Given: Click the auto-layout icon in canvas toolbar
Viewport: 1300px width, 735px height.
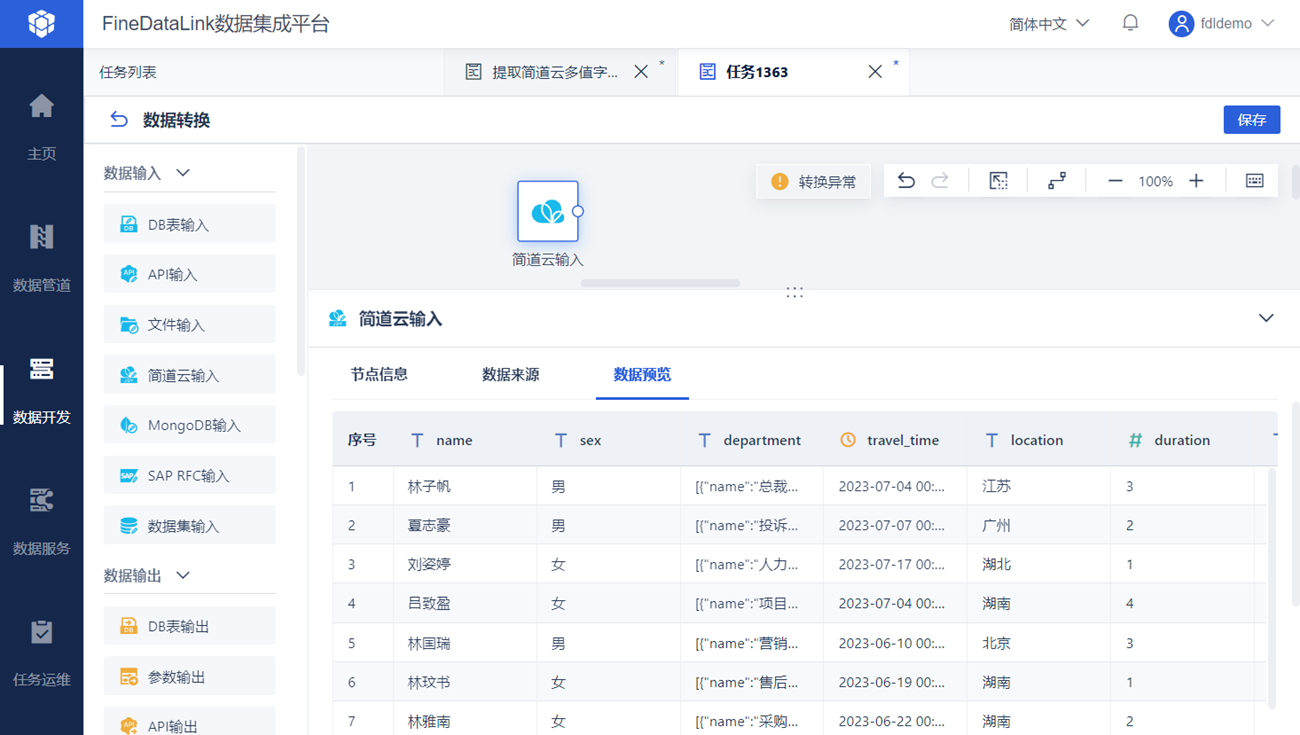Looking at the screenshot, I should 1057,181.
